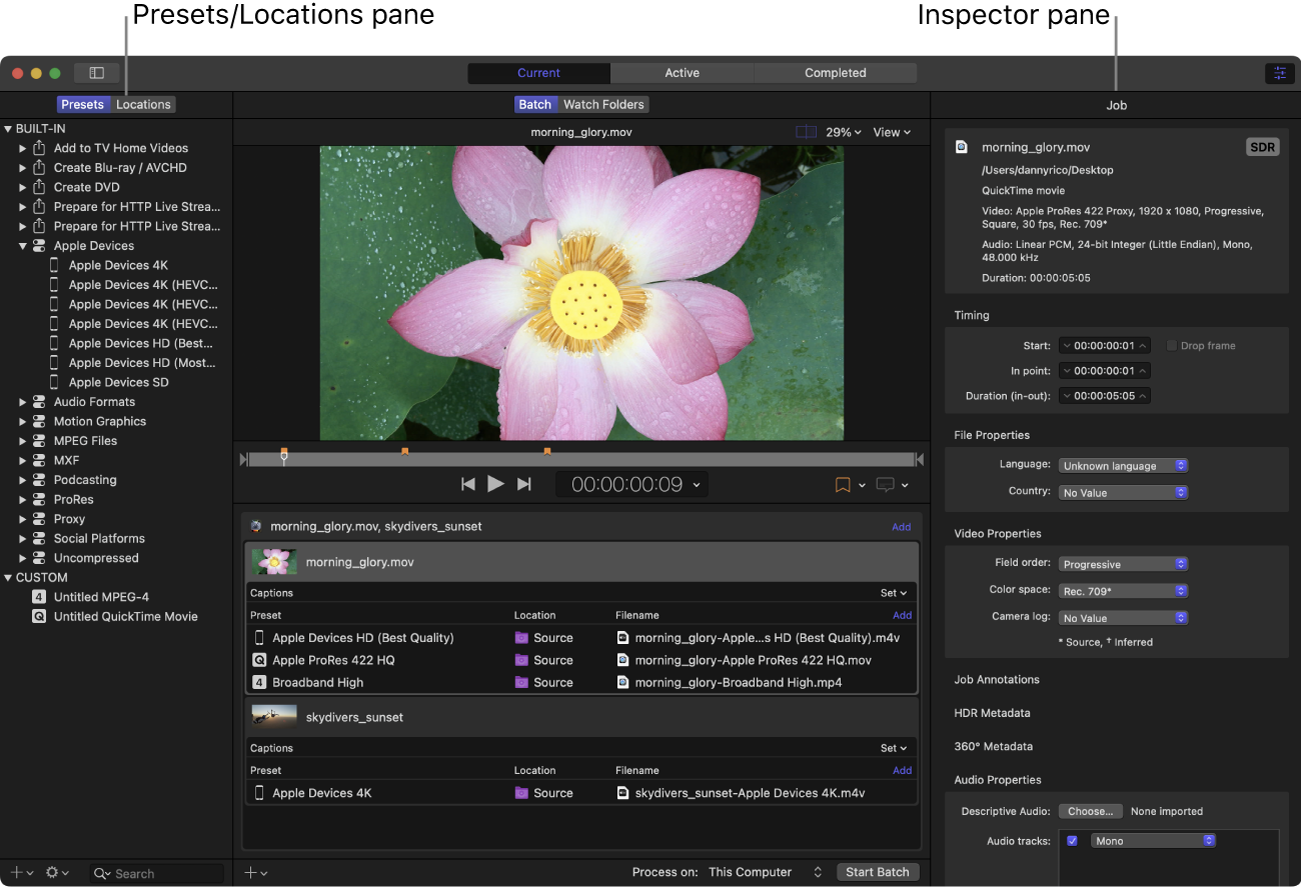Viewport: 1302px width, 888px height.
Task: Open the Language dropdown in File Properties
Action: click(x=1123, y=466)
